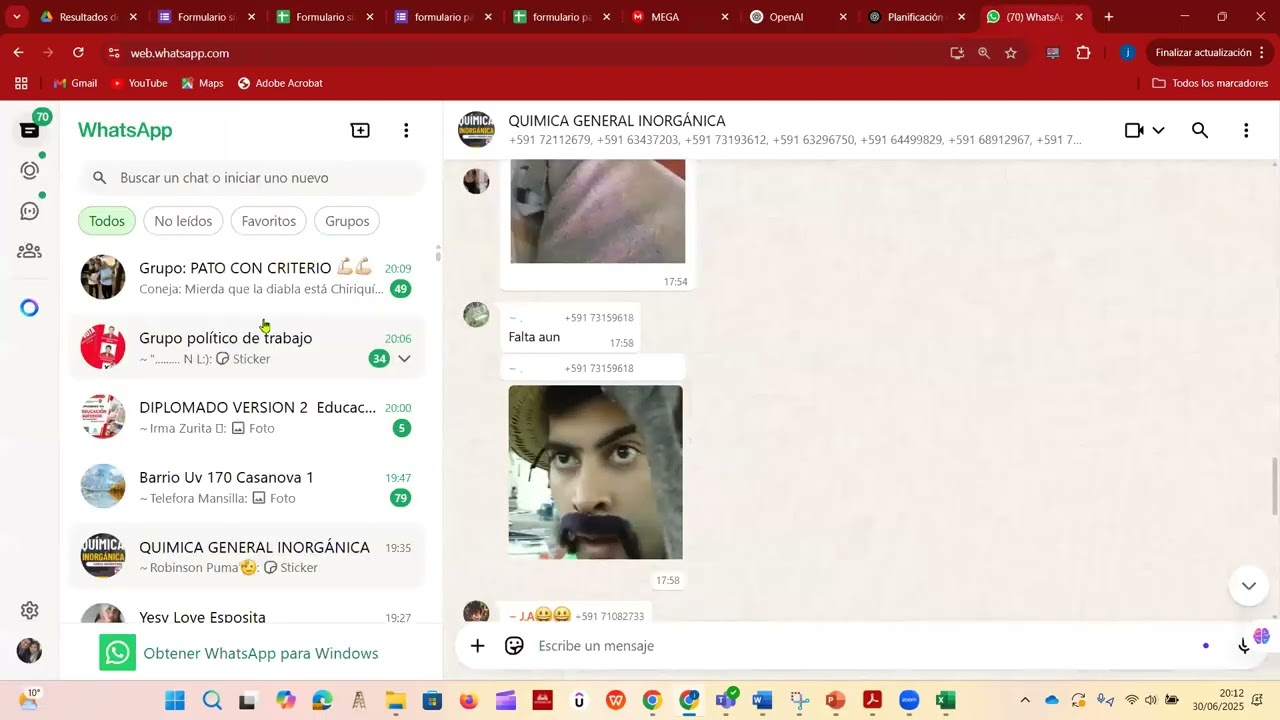
Task: Expand options chevron on Grupo político chat
Action: (404, 359)
